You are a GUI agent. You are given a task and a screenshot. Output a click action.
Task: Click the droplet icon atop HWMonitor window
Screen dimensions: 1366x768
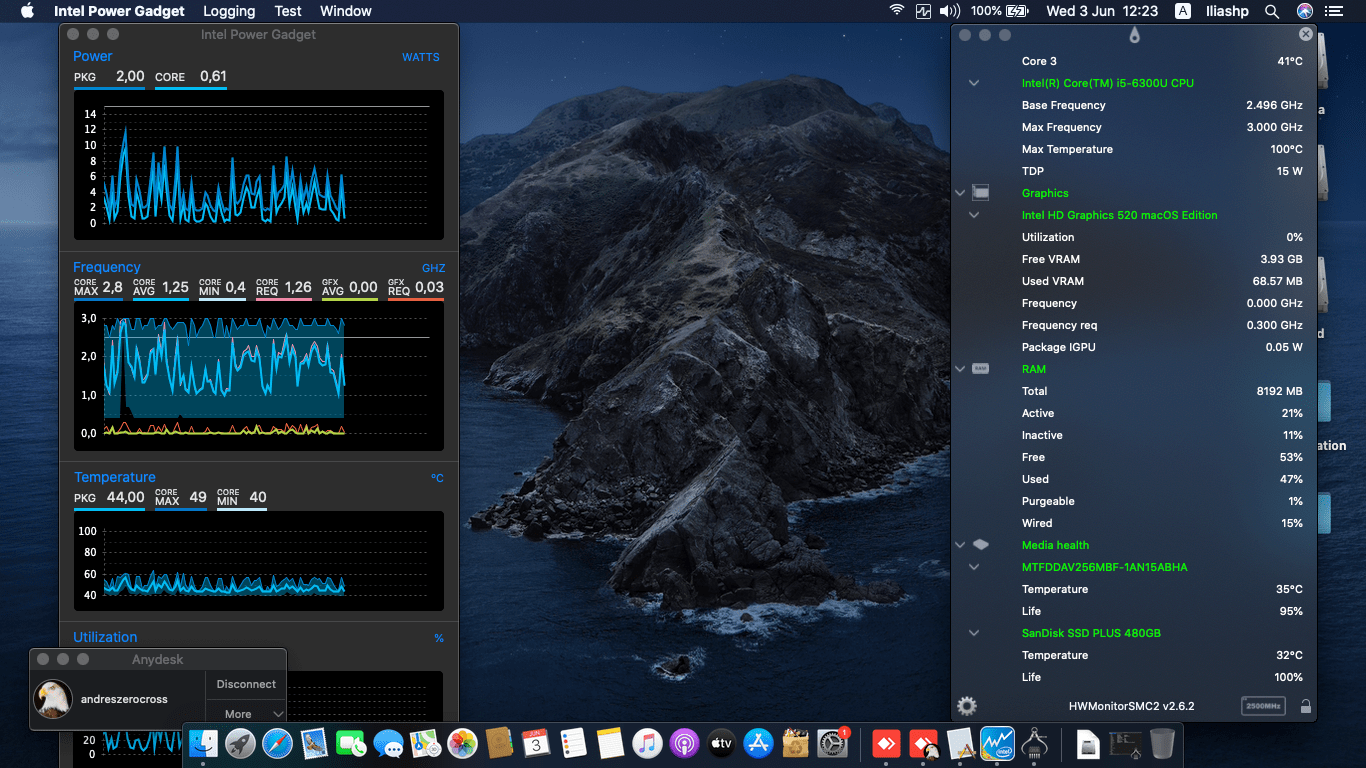pos(1133,35)
